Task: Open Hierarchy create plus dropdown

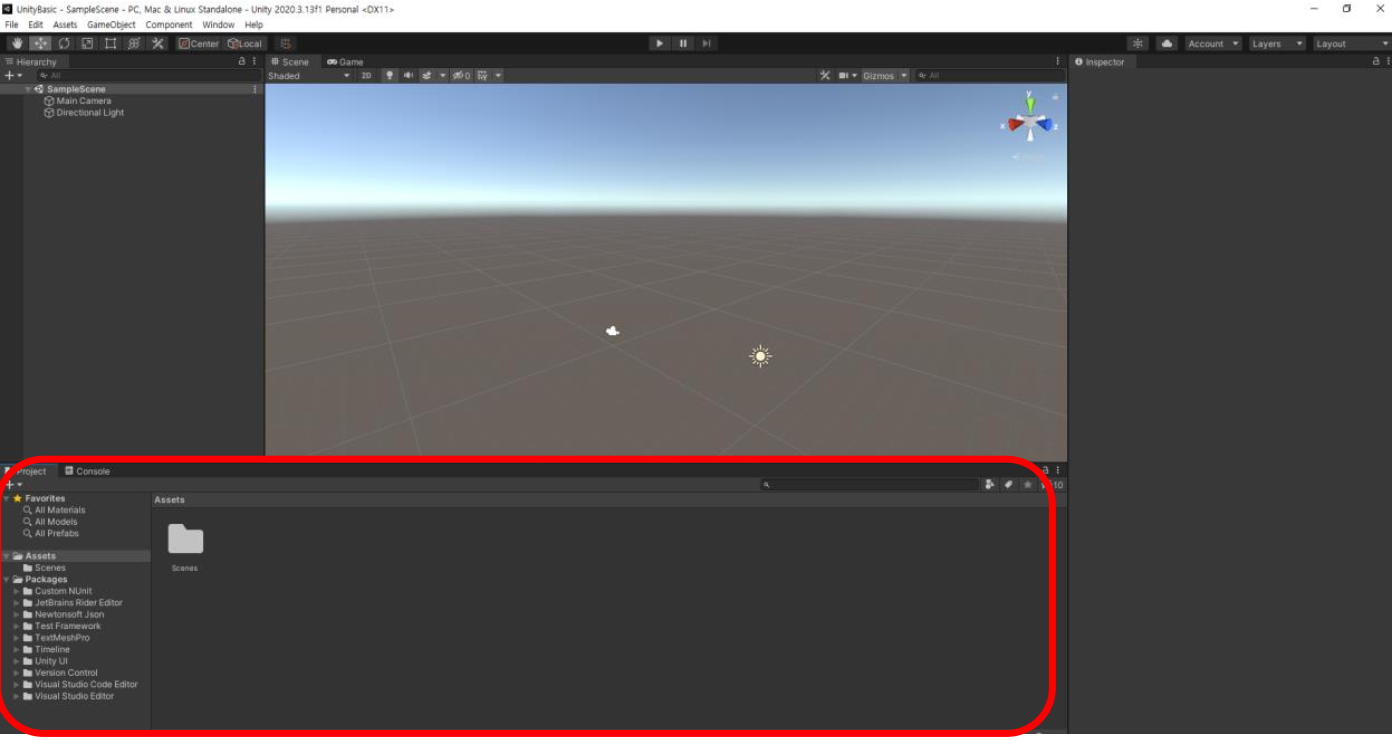Action: pos(13,76)
